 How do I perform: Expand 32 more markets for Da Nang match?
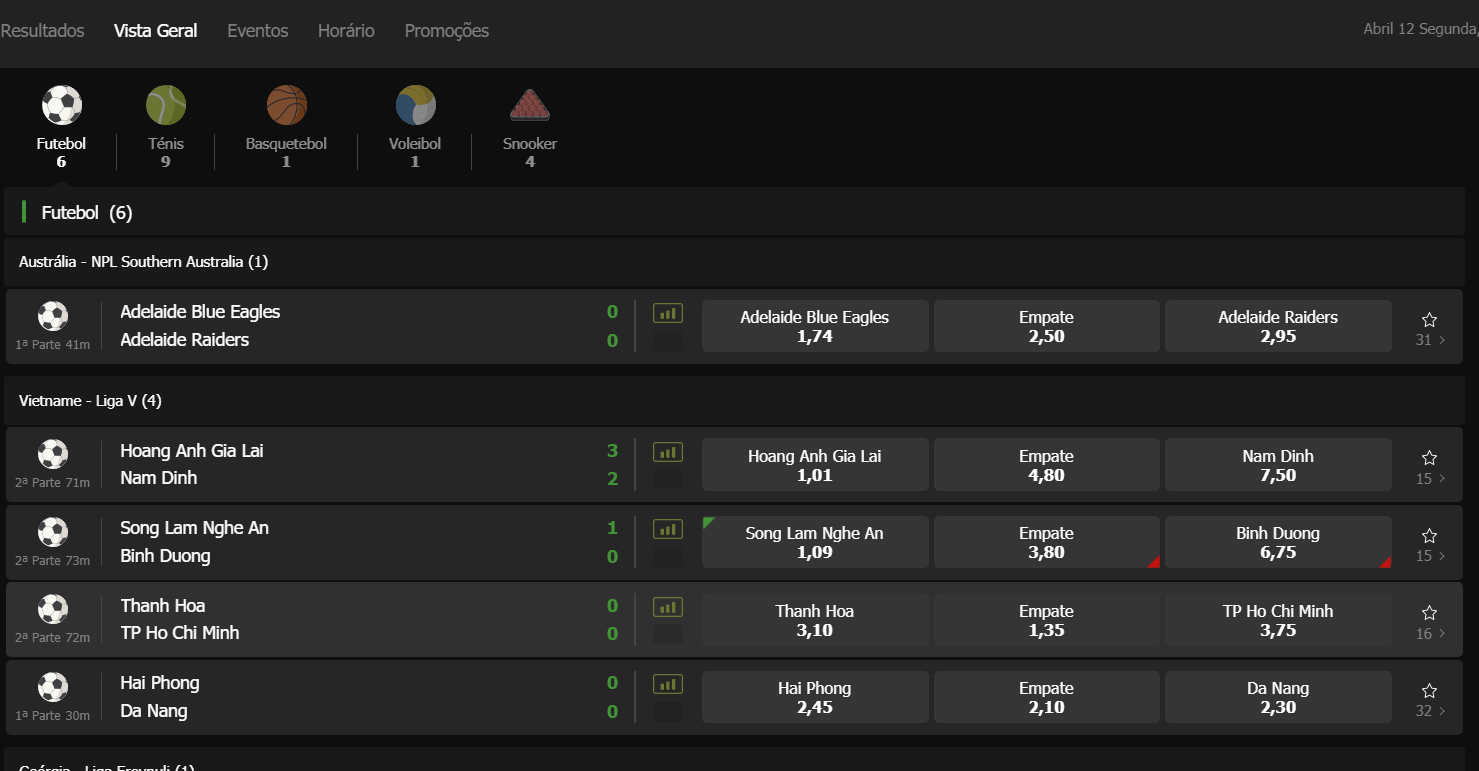click(1430, 711)
